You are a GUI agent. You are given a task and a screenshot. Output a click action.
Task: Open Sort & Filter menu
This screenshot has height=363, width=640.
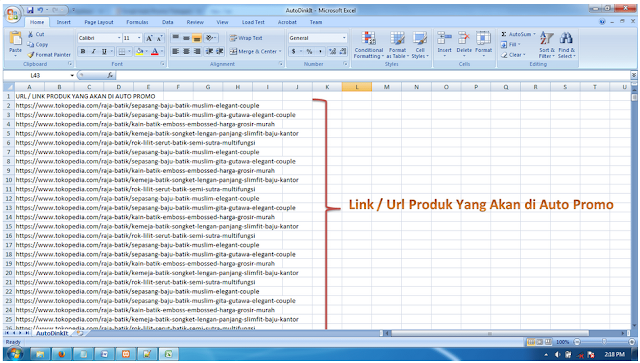pos(546,45)
